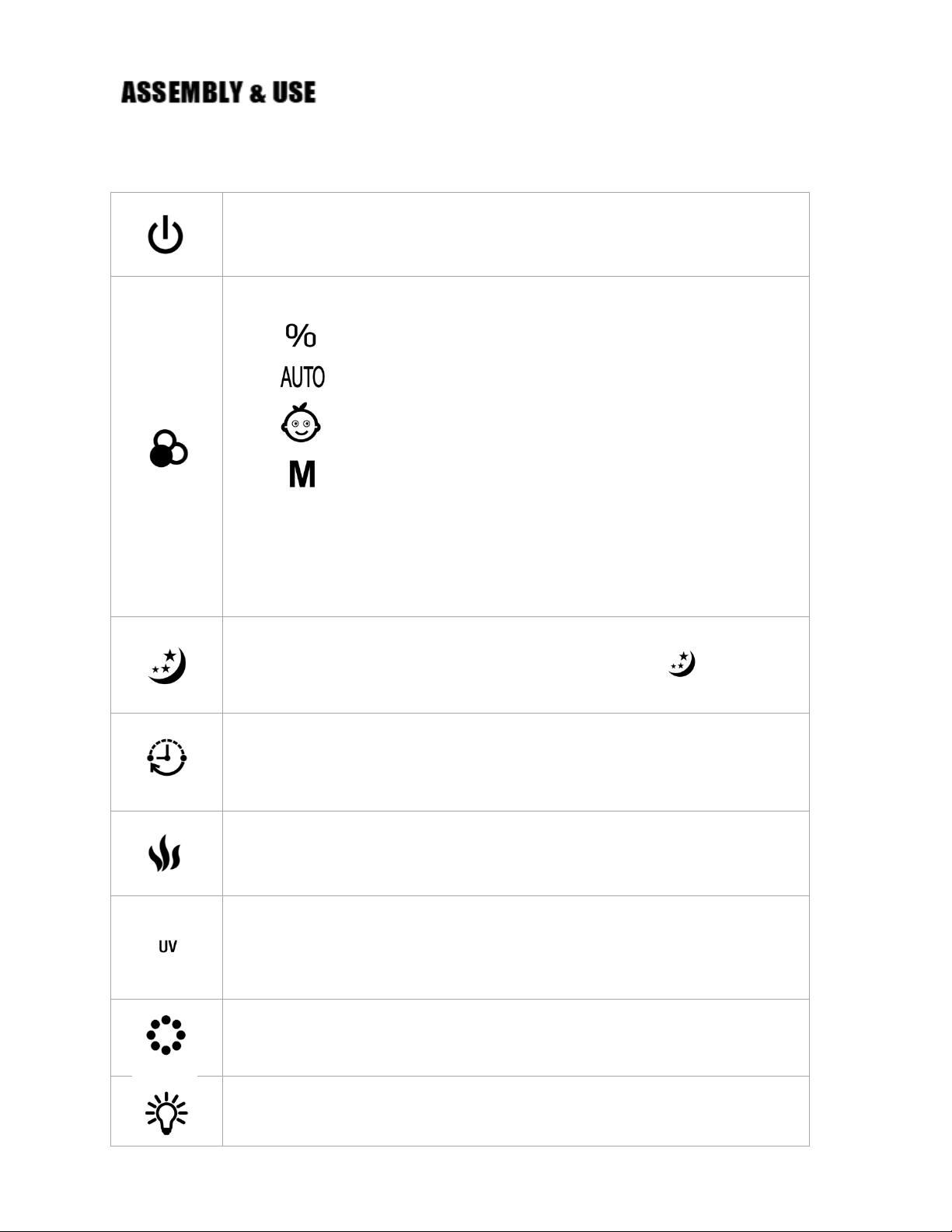Click the blank cell beside flame icon
This screenshot has width=952, height=1232.
coord(516,853)
